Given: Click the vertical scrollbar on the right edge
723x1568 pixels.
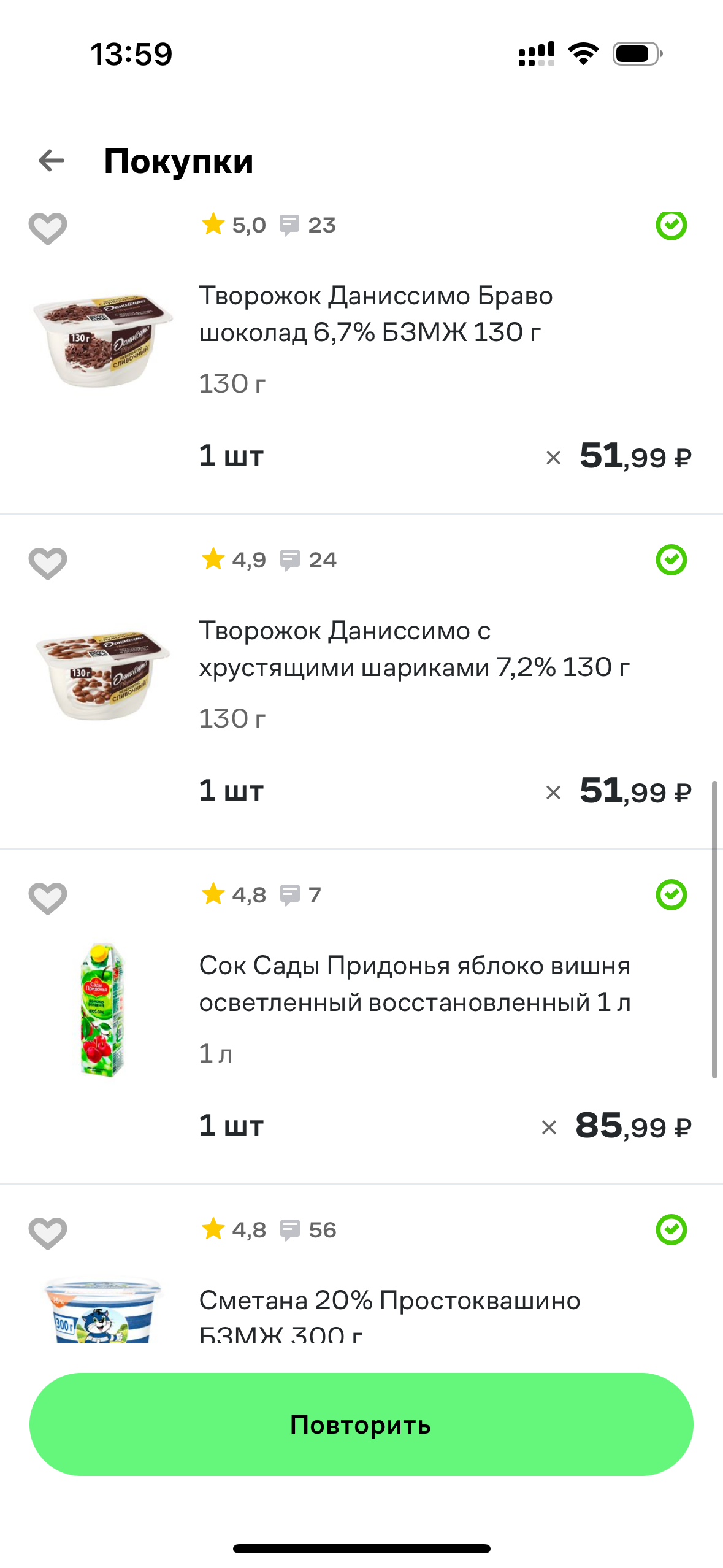Looking at the screenshot, I should click(714, 929).
